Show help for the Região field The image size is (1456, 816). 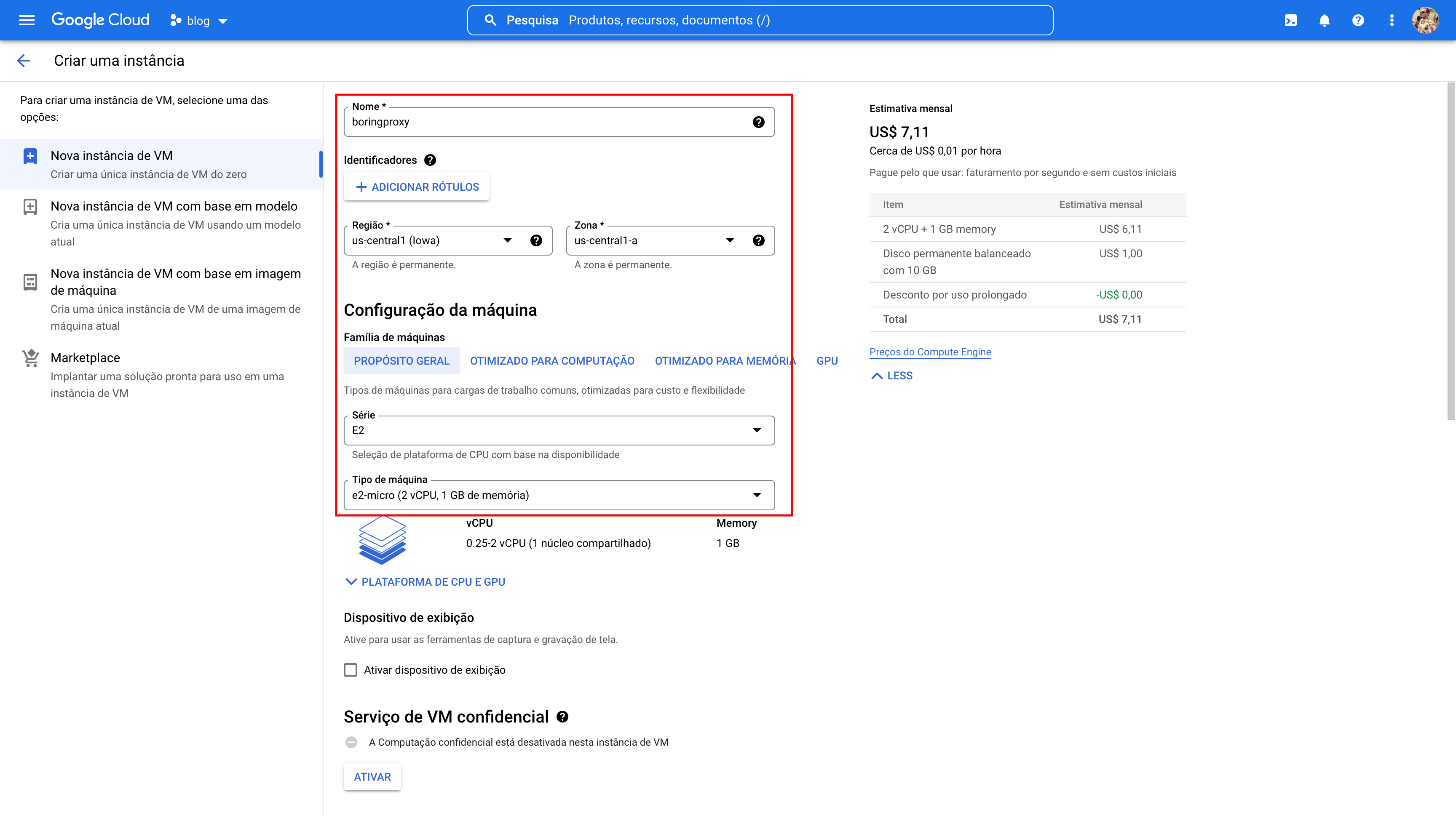click(x=536, y=240)
